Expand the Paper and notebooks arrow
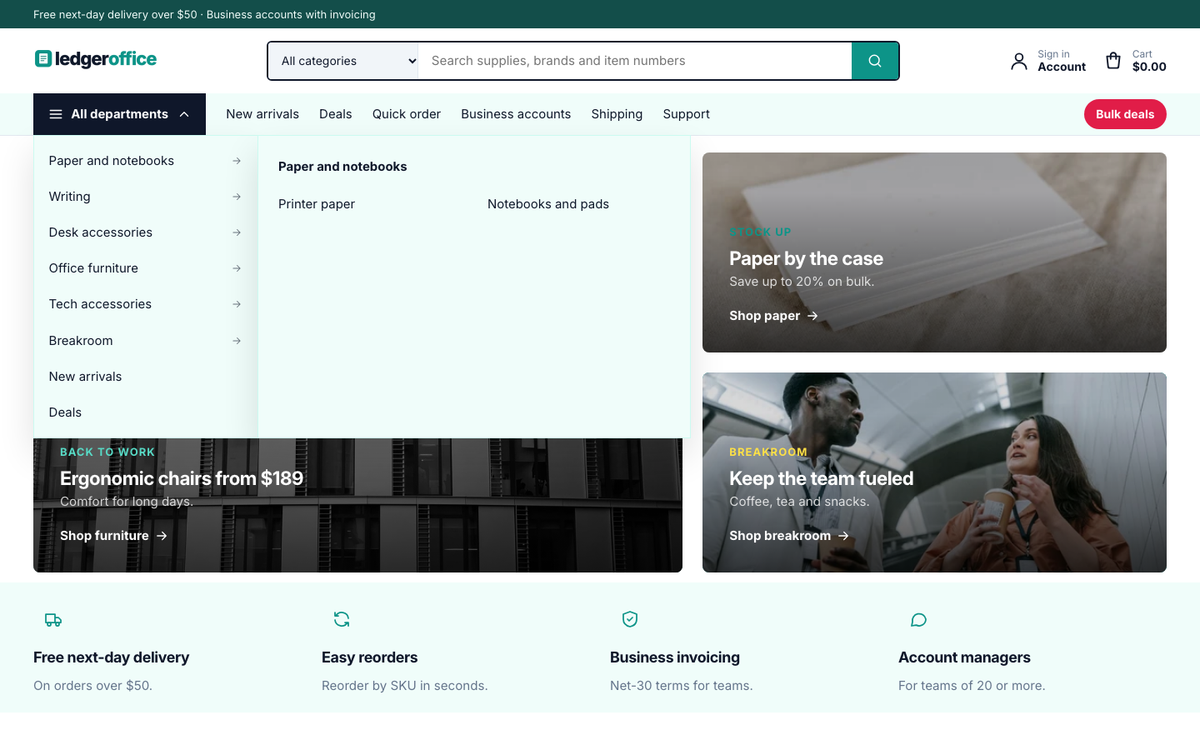 pyautogui.click(x=236, y=161)
